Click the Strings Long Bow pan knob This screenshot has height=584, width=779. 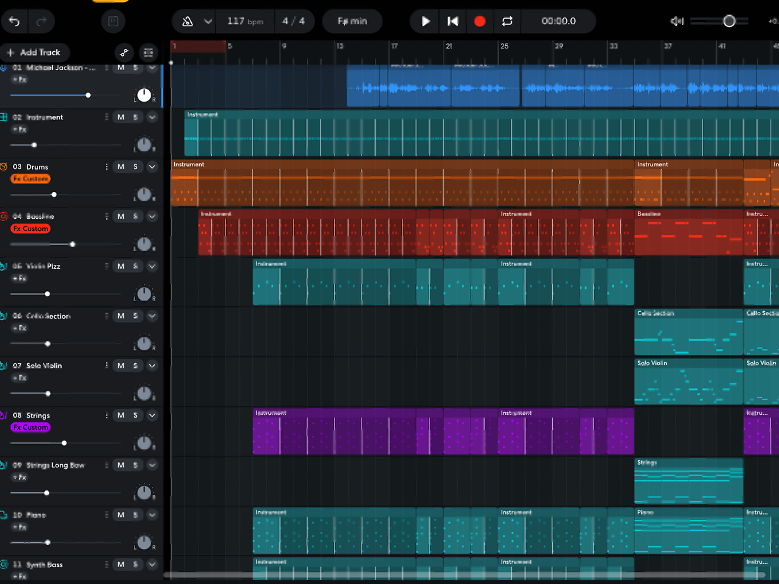click(144, 493)
